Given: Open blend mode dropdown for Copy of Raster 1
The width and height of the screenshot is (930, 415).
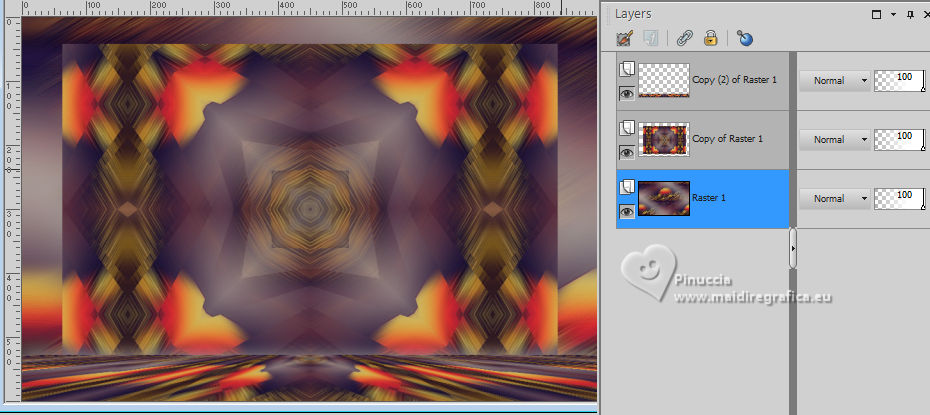Looking at the screenshot, I should click(x=835, y=140).
